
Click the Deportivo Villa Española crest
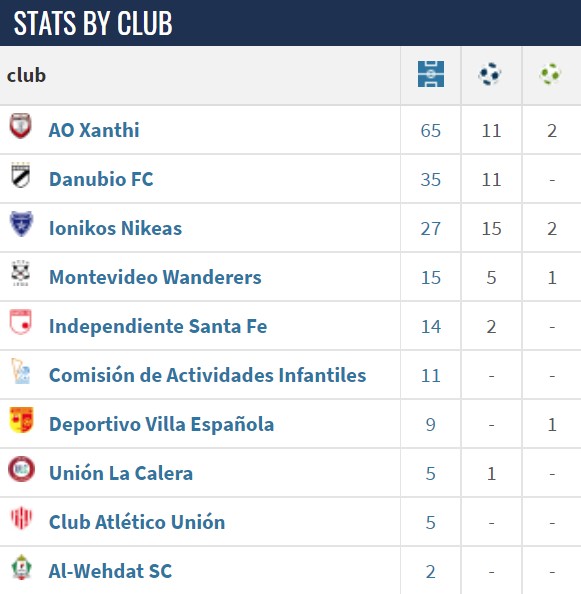pyautogui.click(x=22, y=420)
